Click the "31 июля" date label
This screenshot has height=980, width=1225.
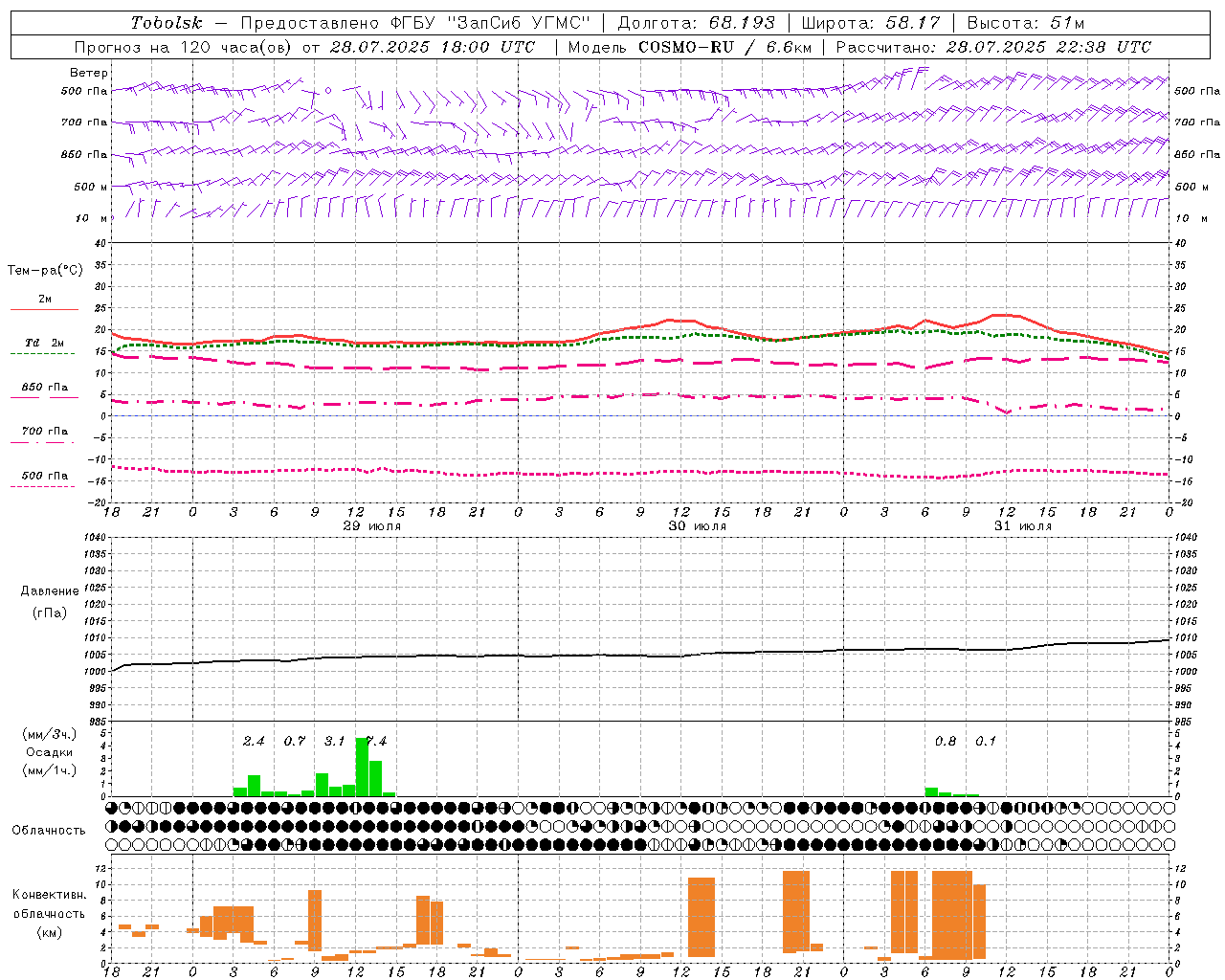click(x=1022, y=526)
